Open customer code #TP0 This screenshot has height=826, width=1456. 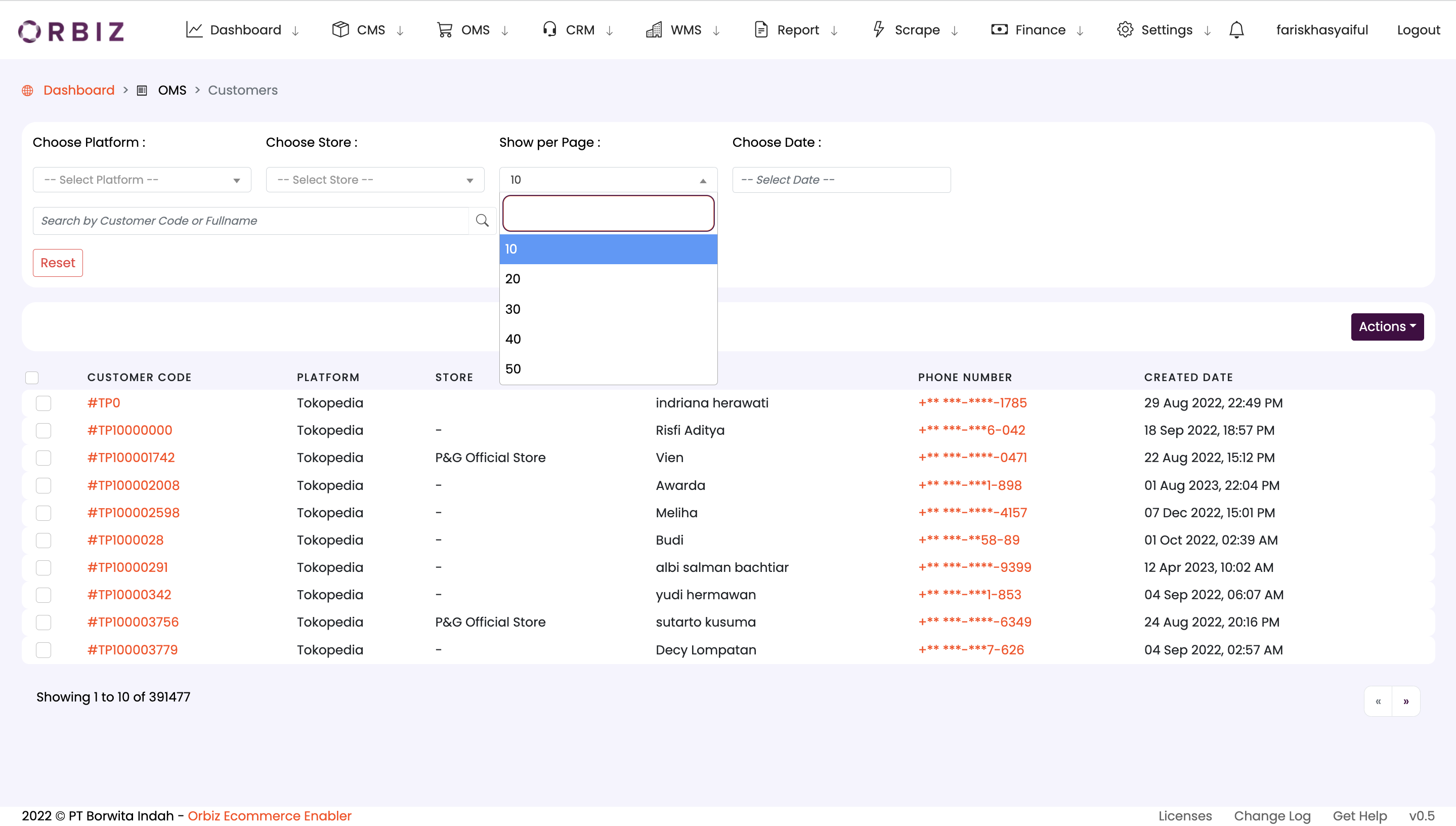click(x=104, y=403)
